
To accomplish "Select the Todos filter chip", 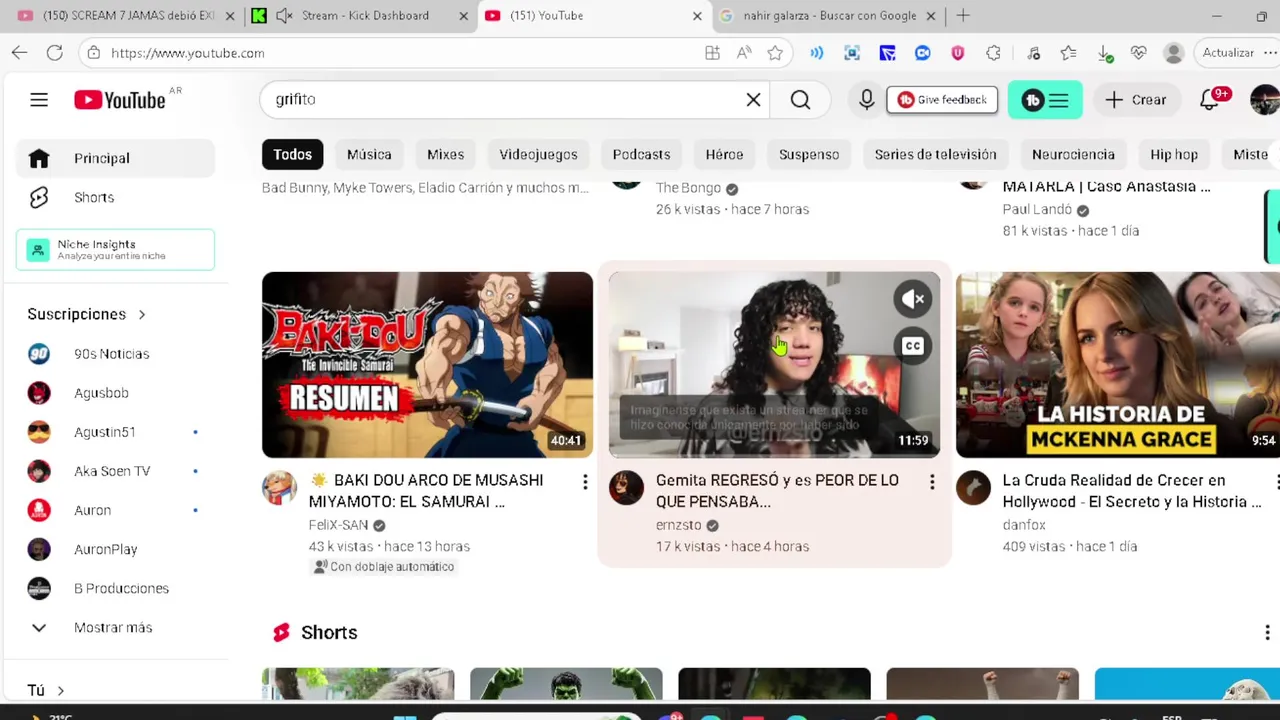I will (x=293, y=154).
